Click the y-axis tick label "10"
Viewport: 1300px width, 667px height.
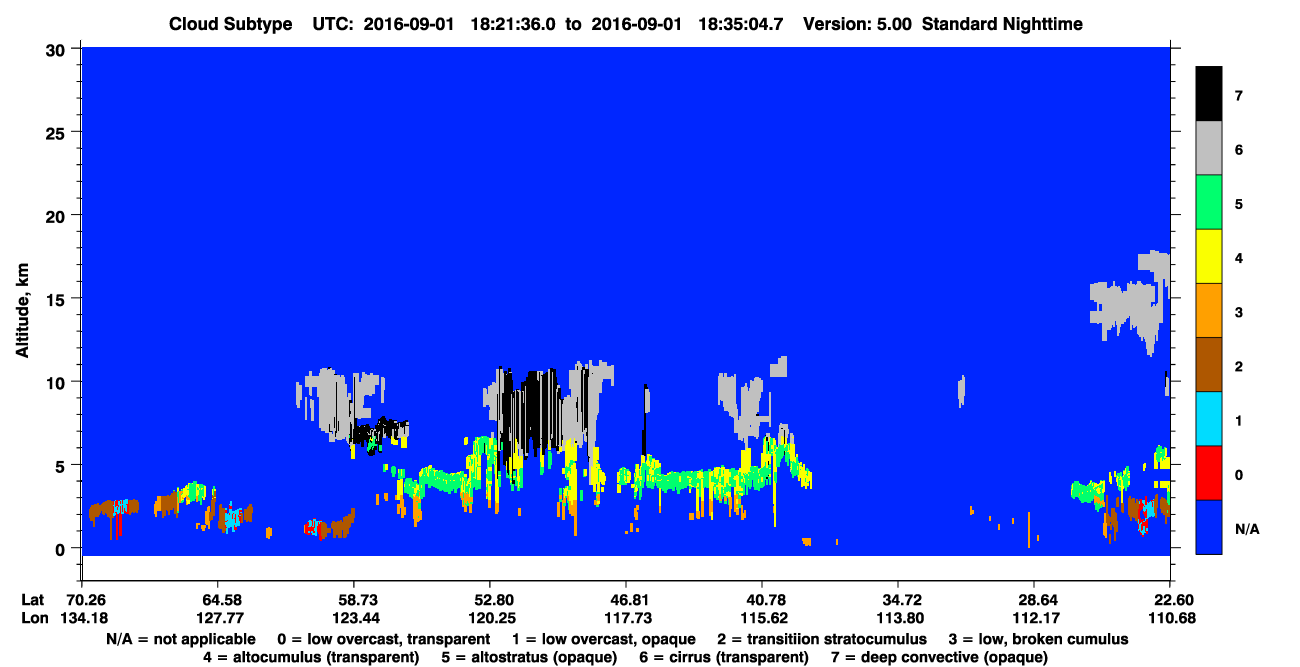[58, 382]
